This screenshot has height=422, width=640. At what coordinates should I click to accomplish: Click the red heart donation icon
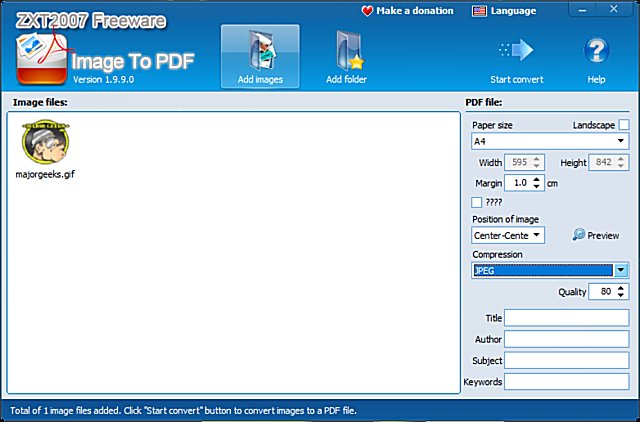click(367, 11)
